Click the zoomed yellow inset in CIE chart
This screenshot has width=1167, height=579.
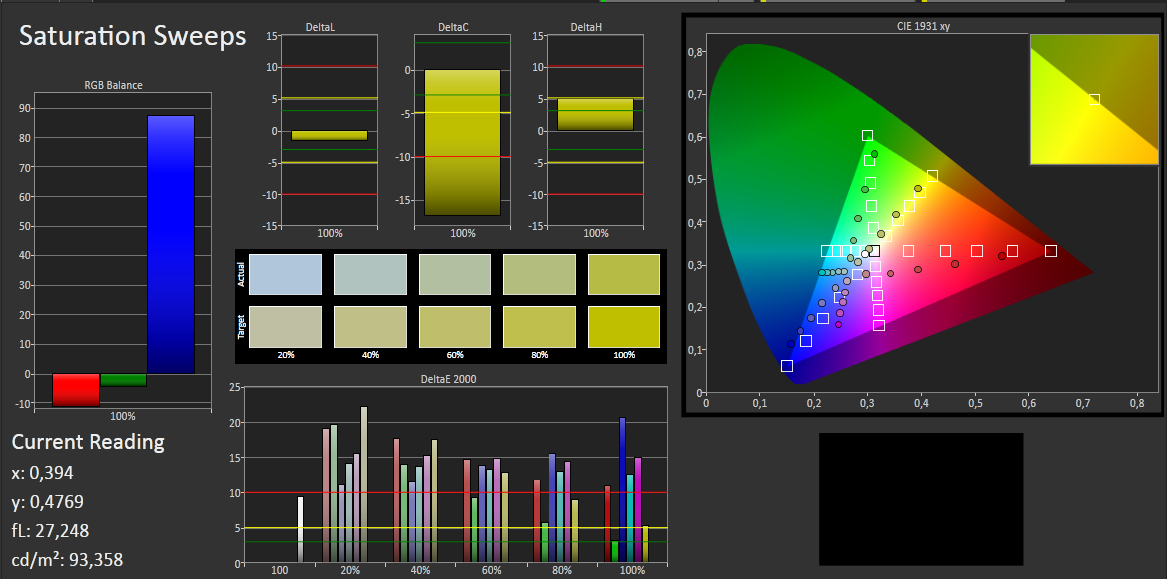(1094, 99)
